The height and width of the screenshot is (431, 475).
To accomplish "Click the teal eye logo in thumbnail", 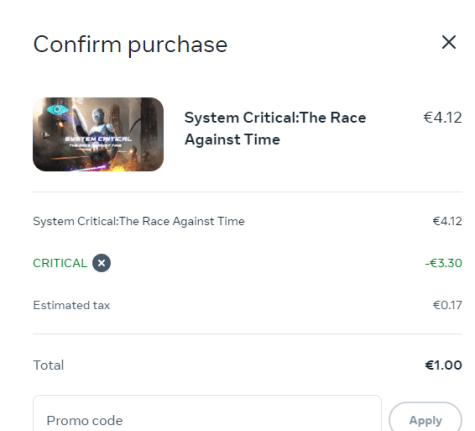I will click(57, 109).
